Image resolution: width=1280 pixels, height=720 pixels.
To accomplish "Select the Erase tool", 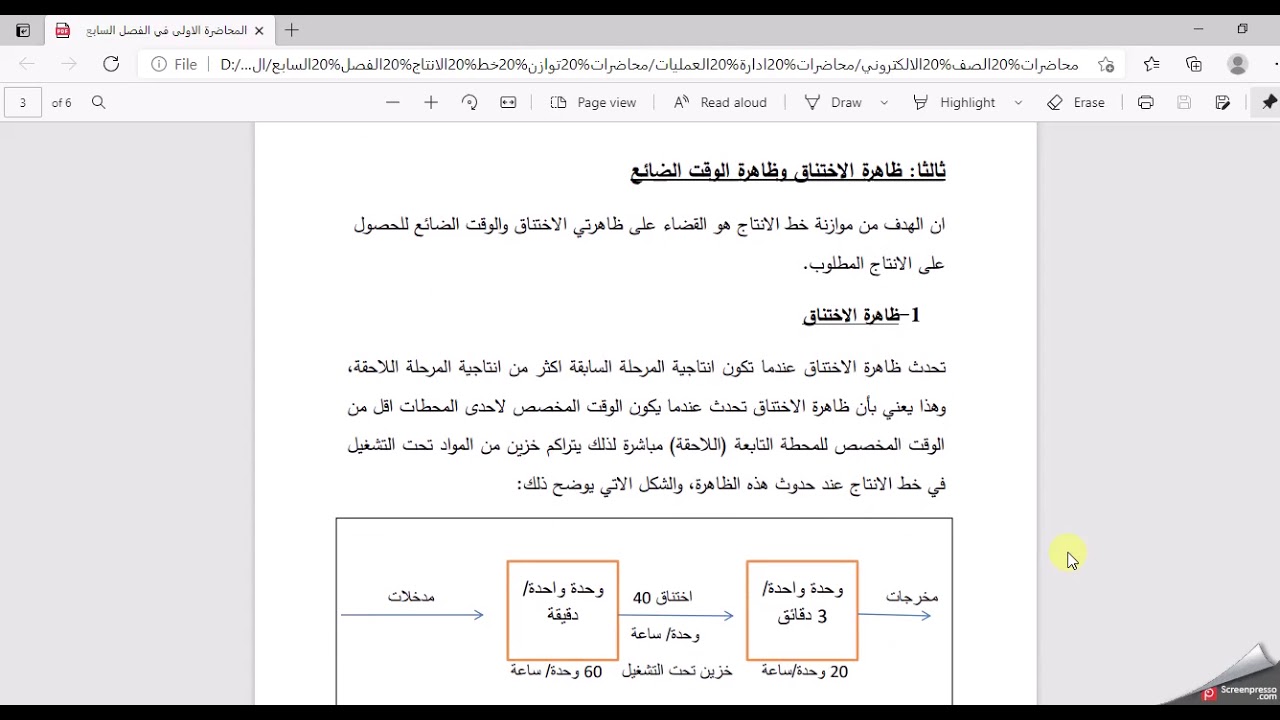I will tap(1076, 102).
